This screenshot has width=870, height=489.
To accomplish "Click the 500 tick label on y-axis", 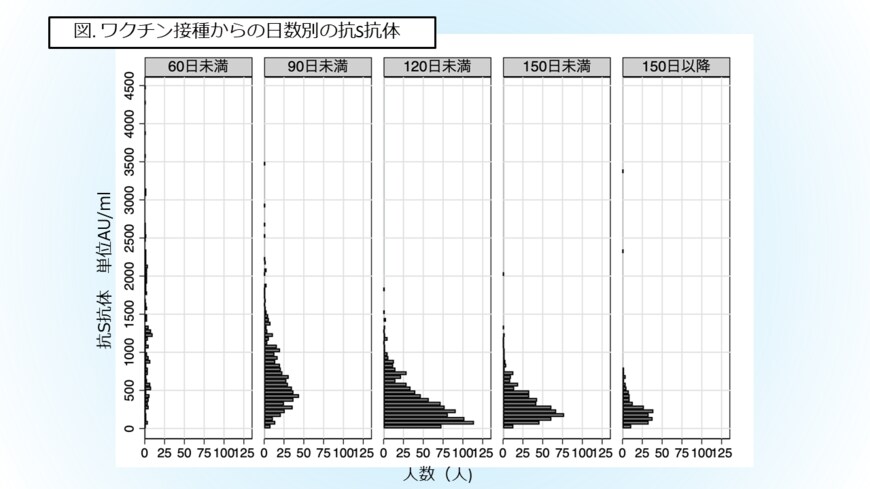I will 129,391.
